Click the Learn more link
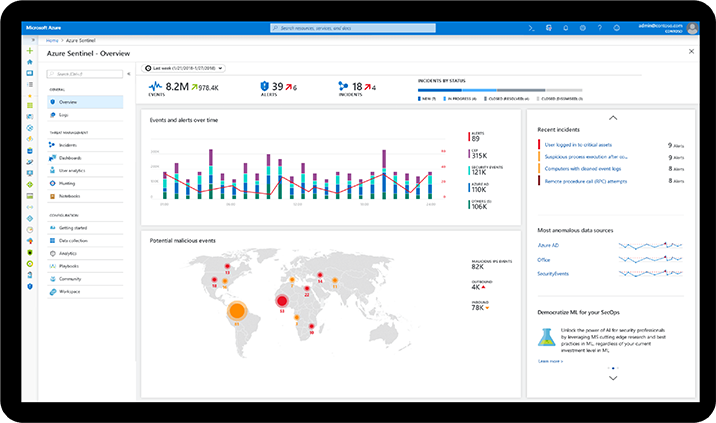This screenshot has height=423, width=716. point(550,361)
